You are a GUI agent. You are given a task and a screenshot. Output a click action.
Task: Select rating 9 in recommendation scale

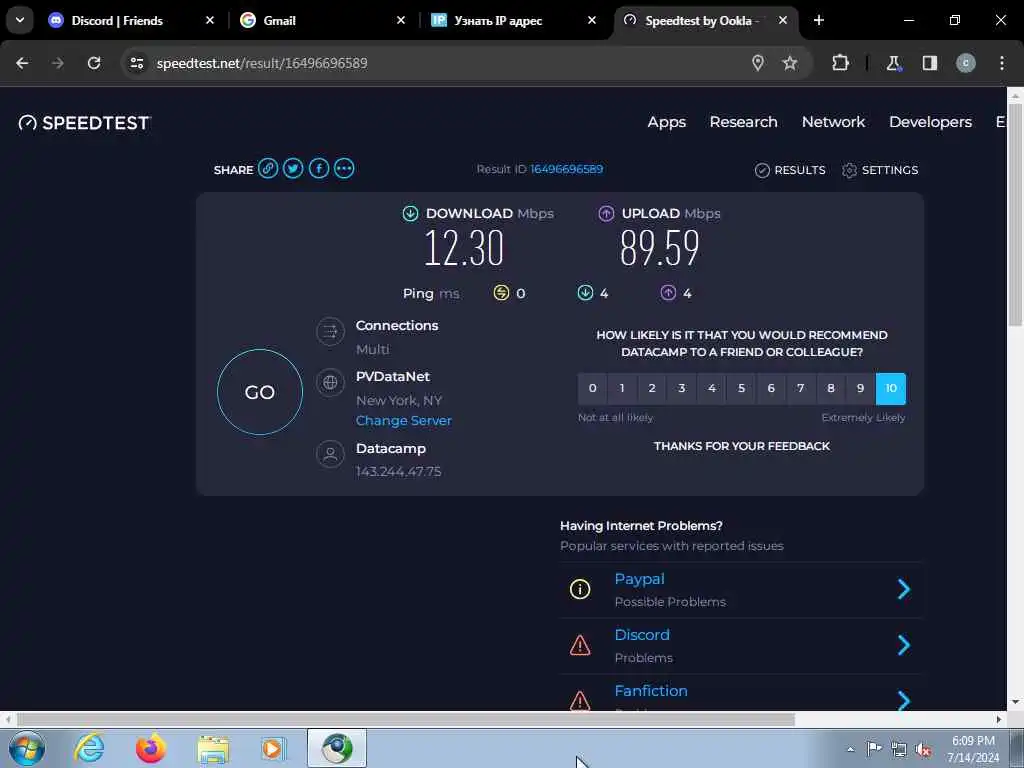click(x=861, y=389)
